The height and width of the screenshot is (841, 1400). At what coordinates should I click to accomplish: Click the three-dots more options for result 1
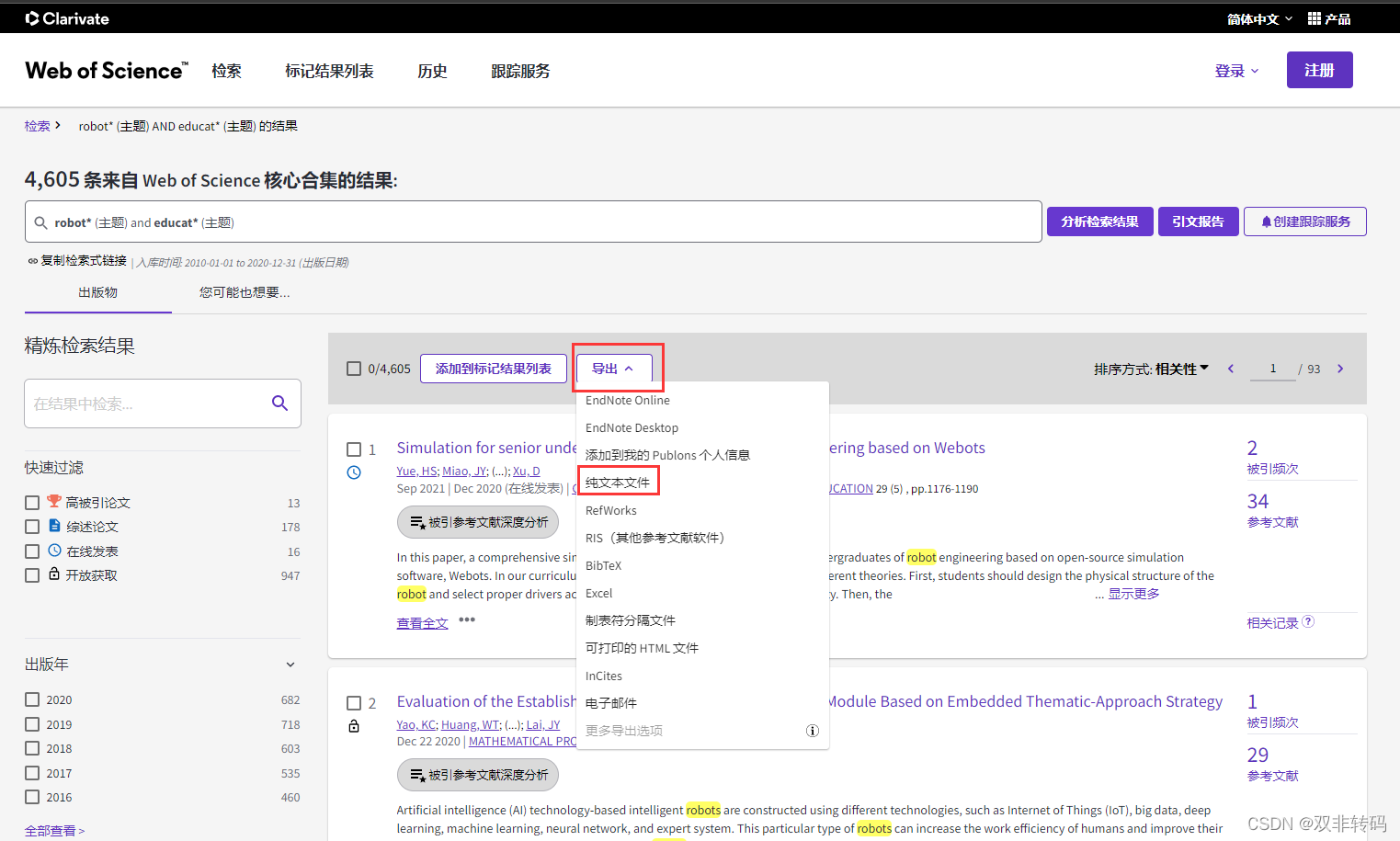coord(467,619)
